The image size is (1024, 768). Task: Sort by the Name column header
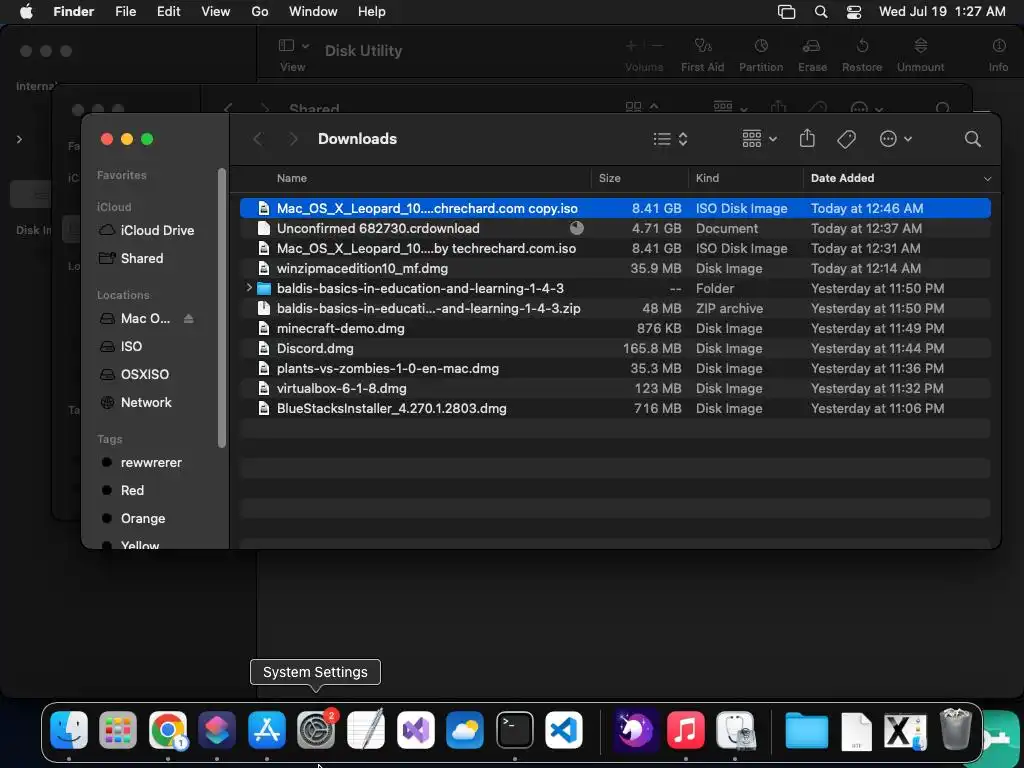291,178
